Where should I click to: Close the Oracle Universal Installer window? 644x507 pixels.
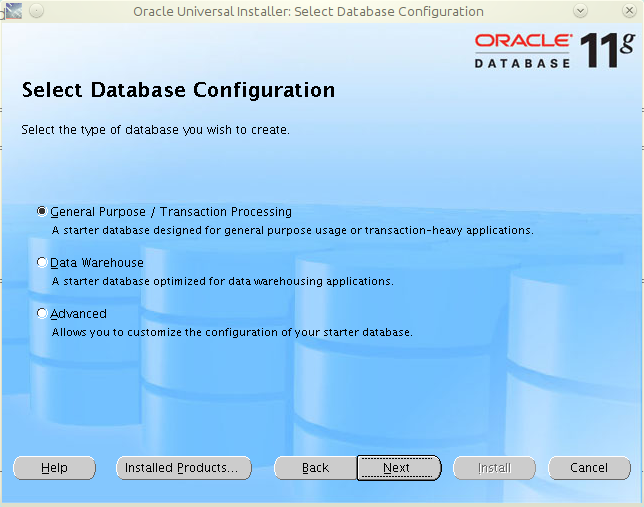click(629, 11)
